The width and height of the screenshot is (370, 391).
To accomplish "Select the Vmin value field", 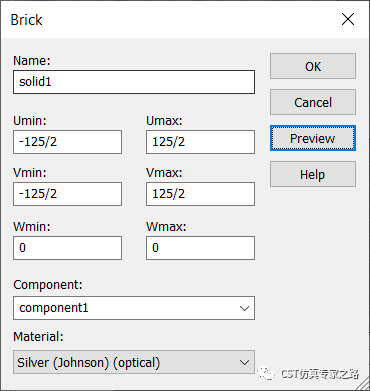I will coord(67,194).
